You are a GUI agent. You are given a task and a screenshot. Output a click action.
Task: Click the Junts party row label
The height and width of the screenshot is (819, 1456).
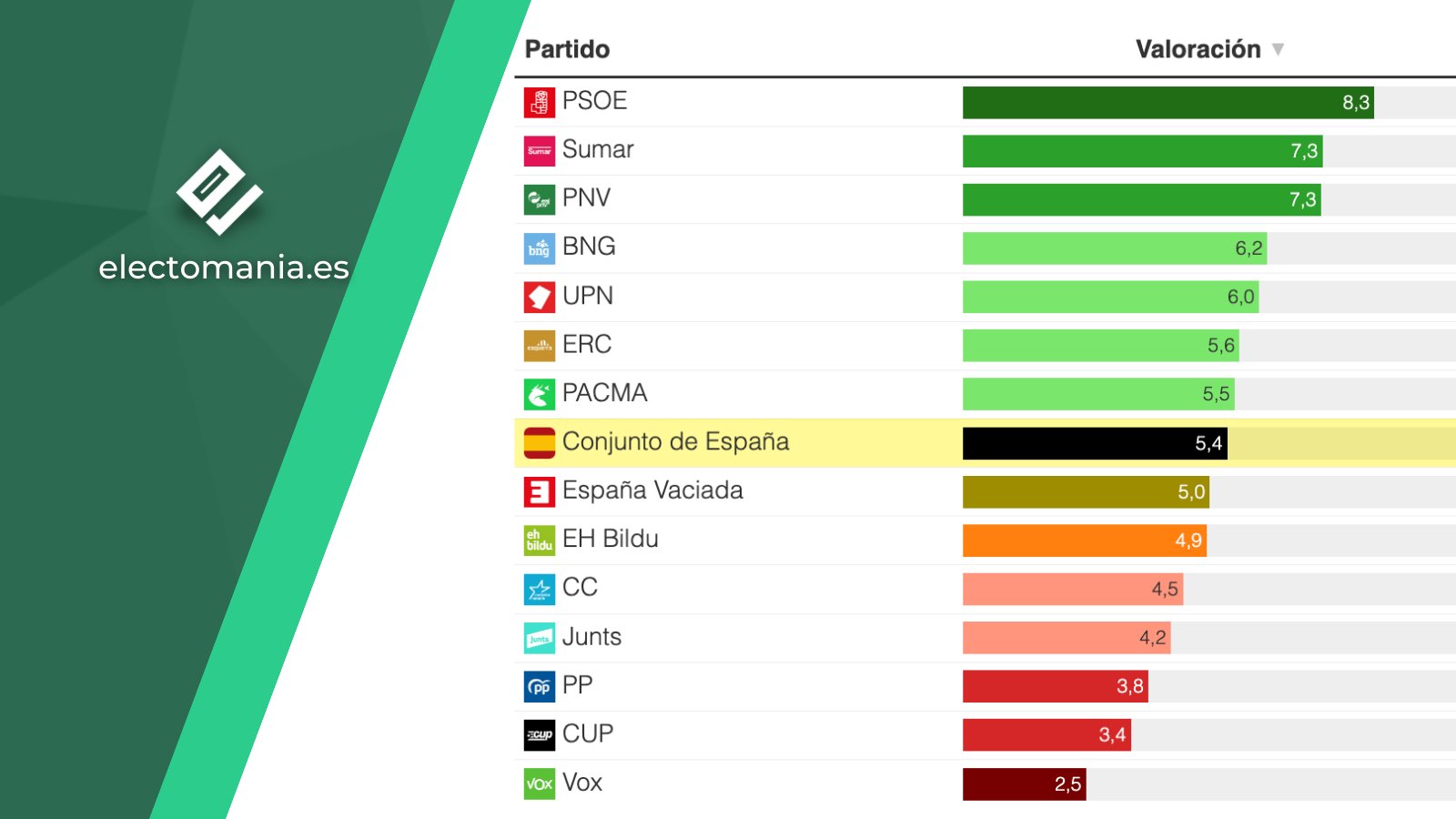pyautogui.click(x=591, y=637)
